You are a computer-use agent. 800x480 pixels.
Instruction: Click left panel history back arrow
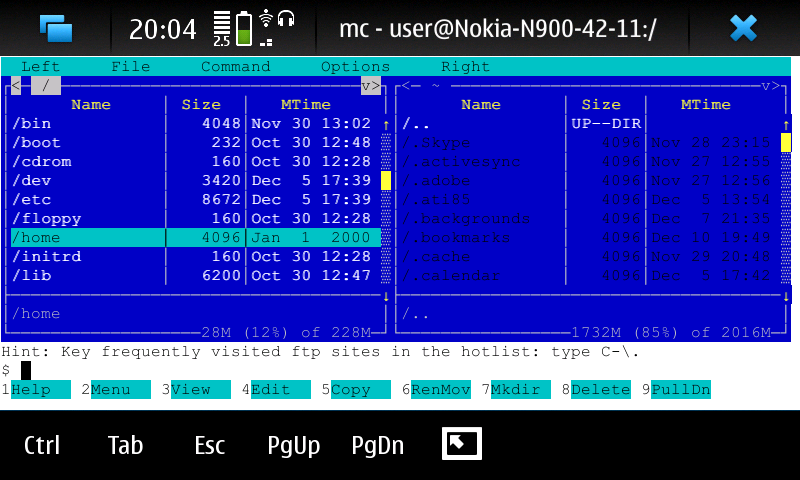pyautogui.click(x=16, y=86)
